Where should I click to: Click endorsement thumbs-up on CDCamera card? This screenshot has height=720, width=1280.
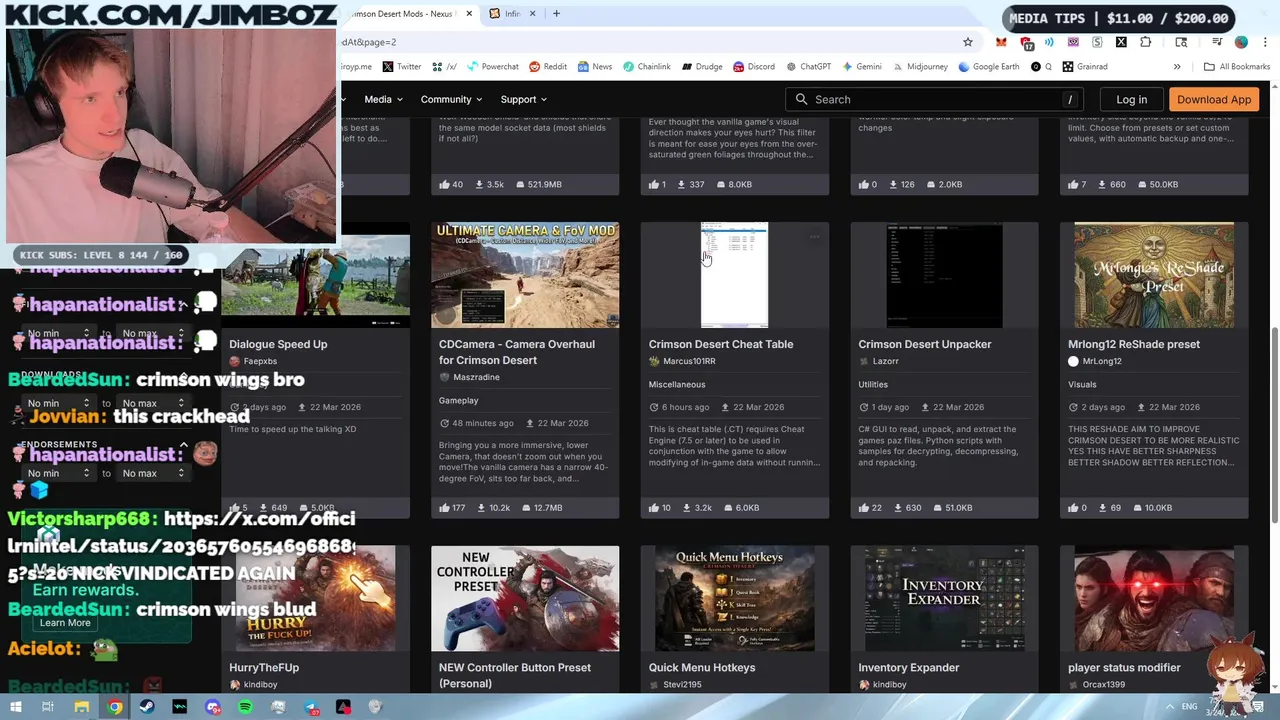pyautogui.click(x=444, y=507)
